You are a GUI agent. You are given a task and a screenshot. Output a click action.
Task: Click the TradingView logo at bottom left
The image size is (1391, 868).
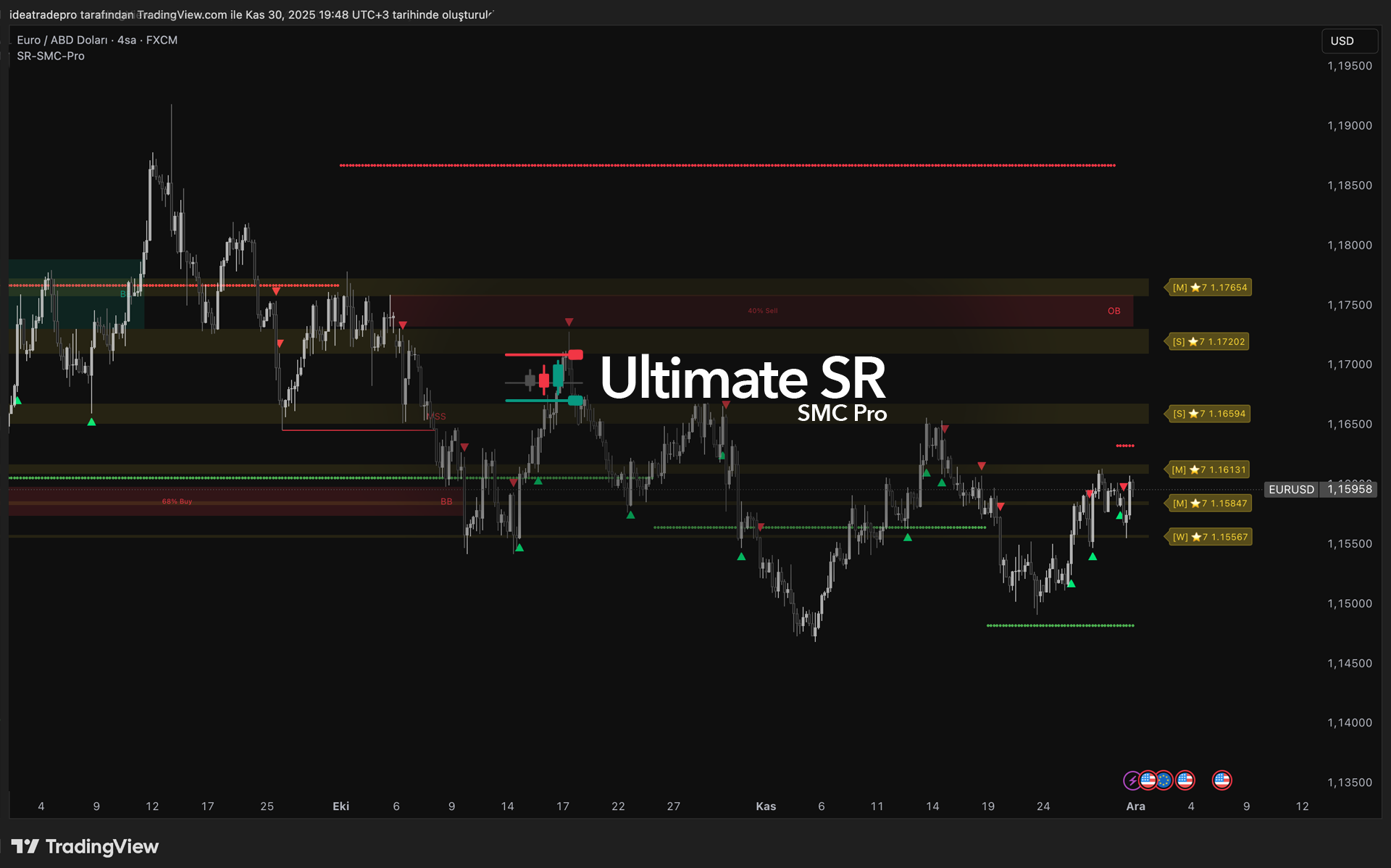tap(85, 846)
